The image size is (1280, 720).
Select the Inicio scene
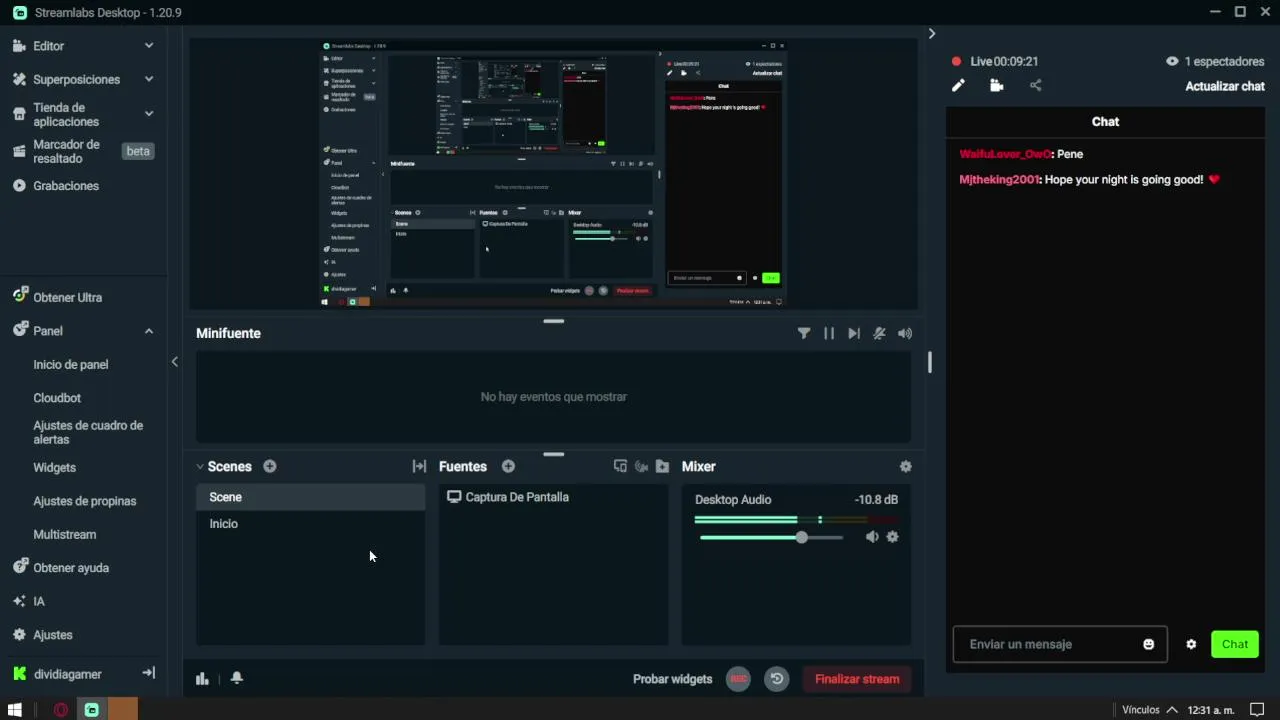pyautogui.click(x=310, y=524)
